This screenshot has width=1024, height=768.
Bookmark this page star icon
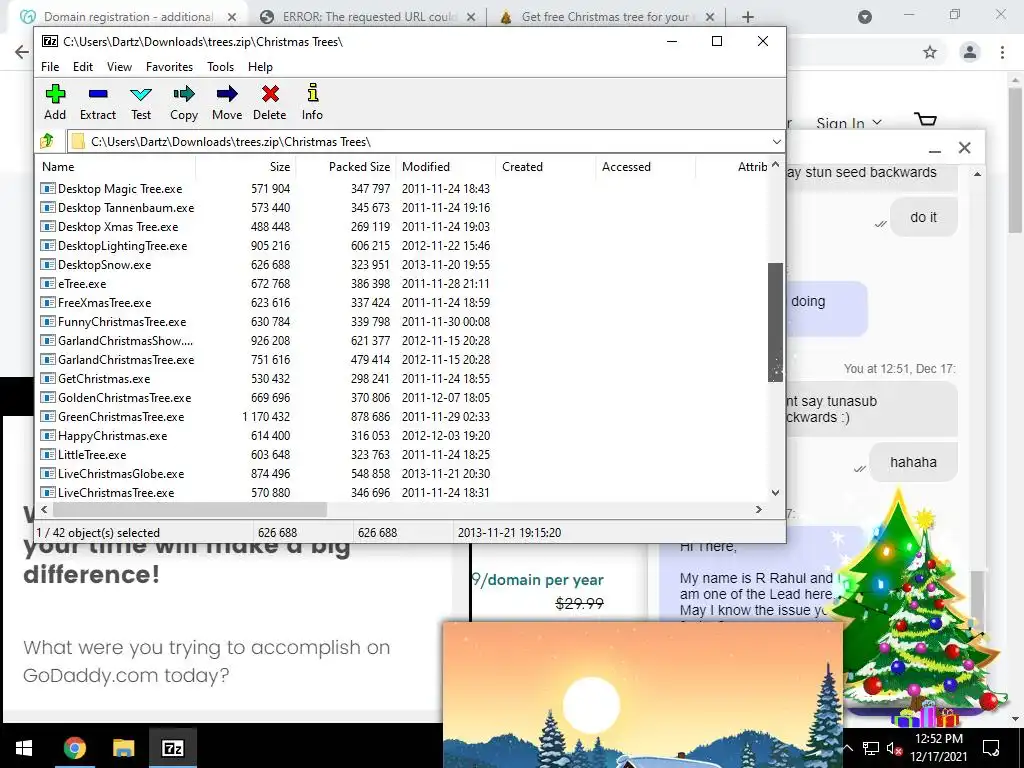[930, 52]
